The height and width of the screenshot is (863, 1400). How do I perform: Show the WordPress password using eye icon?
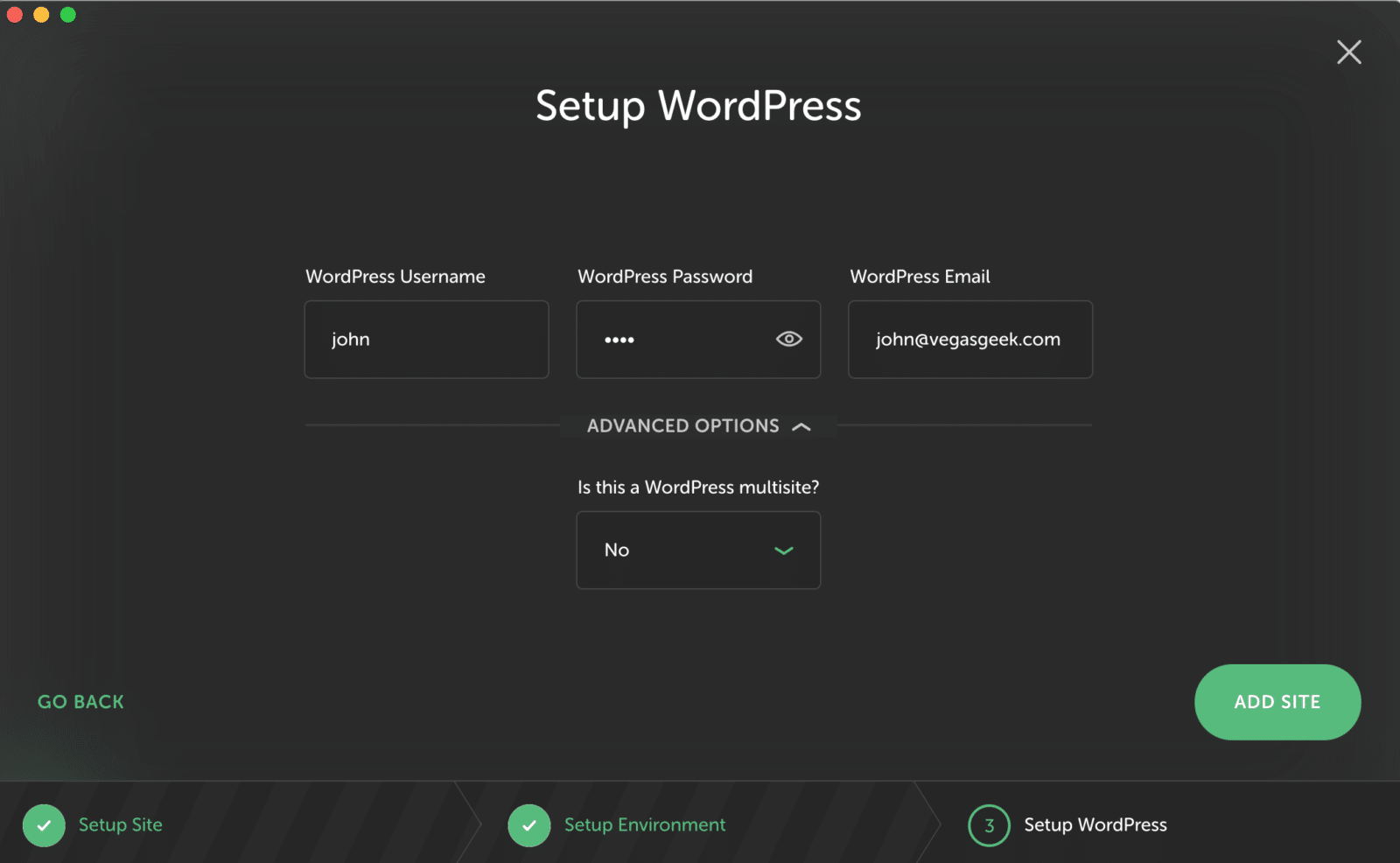tap(788, 340)
